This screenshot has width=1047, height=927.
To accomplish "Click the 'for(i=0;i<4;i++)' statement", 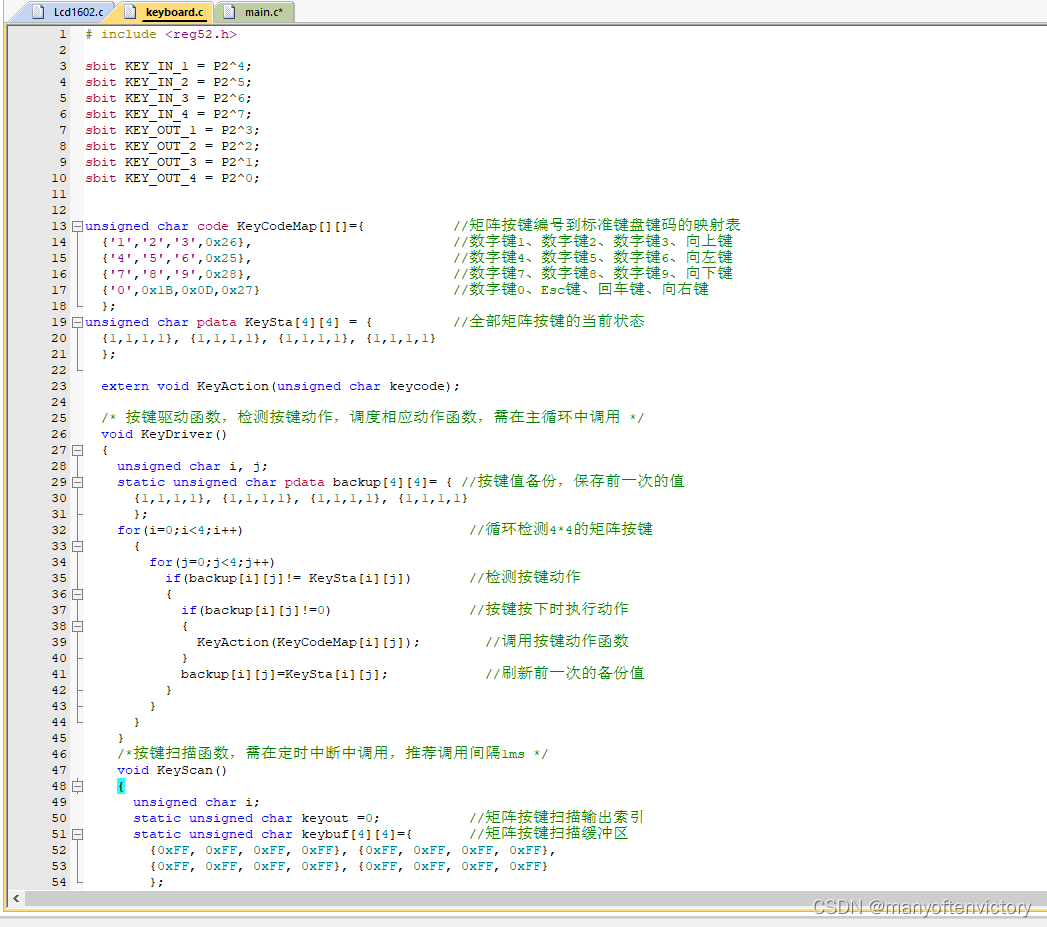I will tap(180, 530).
